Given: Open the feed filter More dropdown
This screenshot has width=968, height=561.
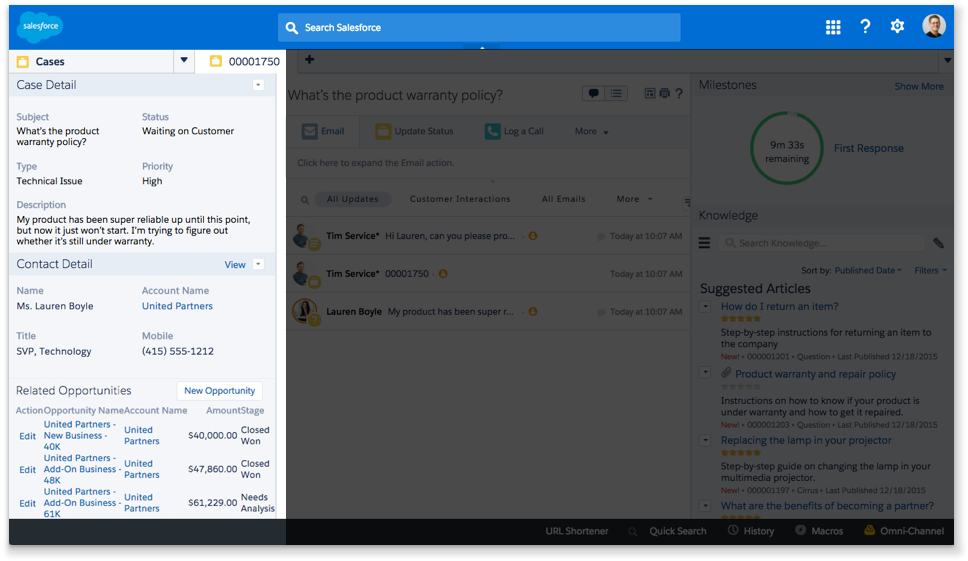Looking at the screenshot, I should click(634, 199).
